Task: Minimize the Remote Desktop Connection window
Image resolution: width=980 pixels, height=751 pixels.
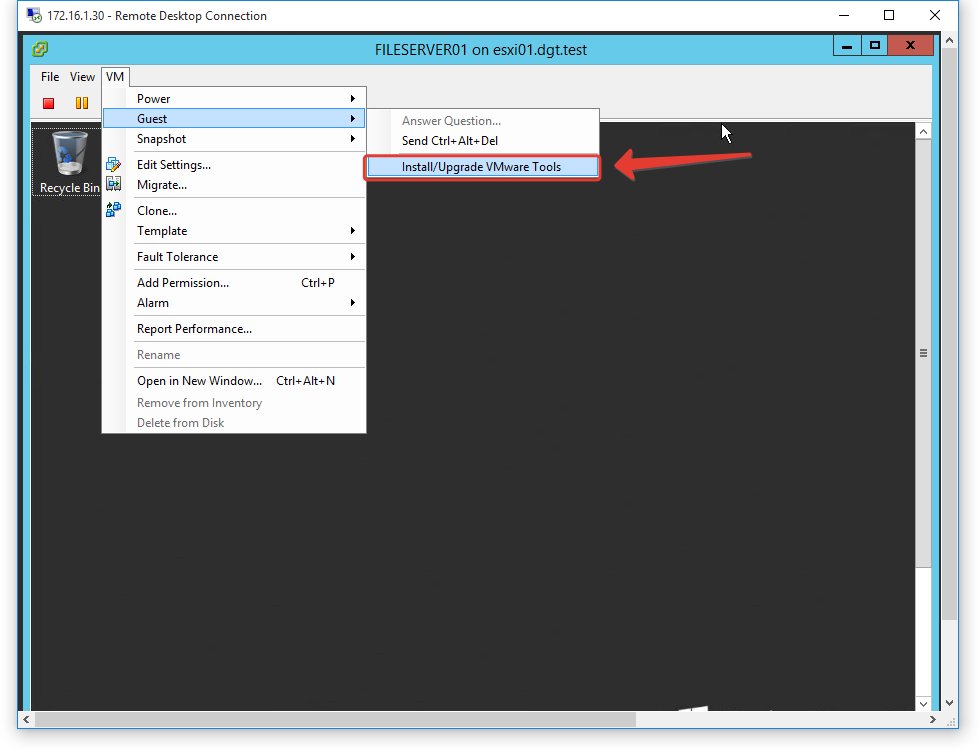Action: [x=844, y=15]
